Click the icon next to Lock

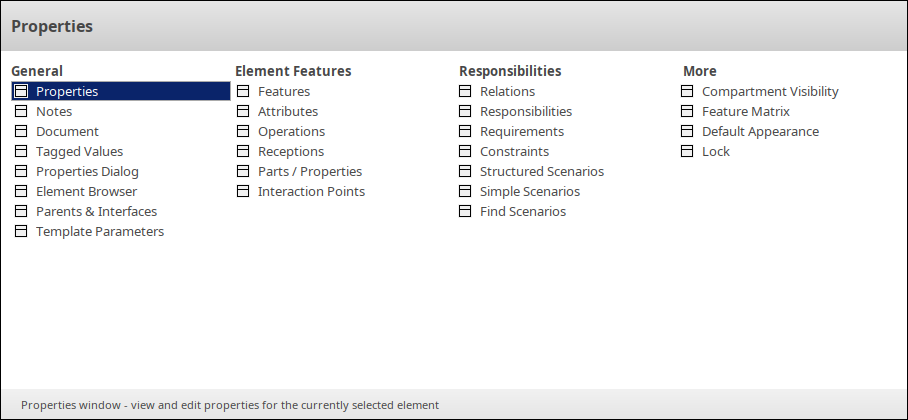[687, 151]
